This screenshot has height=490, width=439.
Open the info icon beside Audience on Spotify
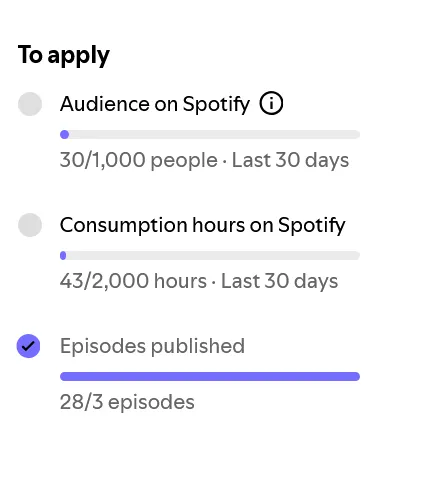click(x=271, y=104)
